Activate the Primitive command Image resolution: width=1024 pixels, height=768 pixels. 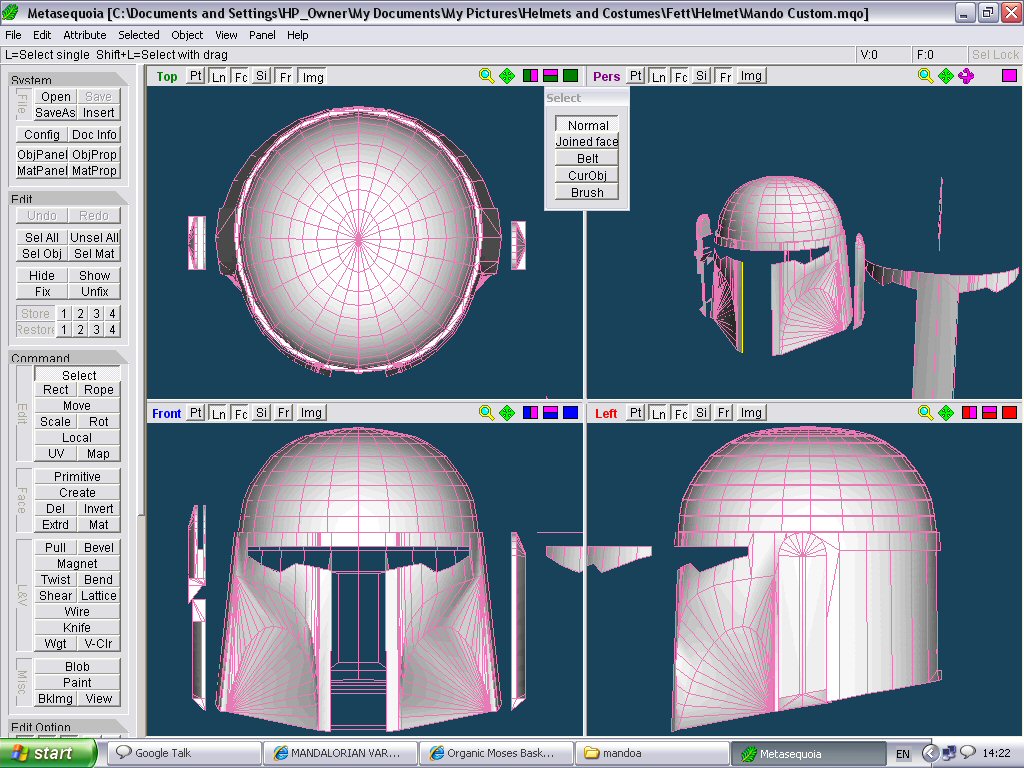point(77,476)
